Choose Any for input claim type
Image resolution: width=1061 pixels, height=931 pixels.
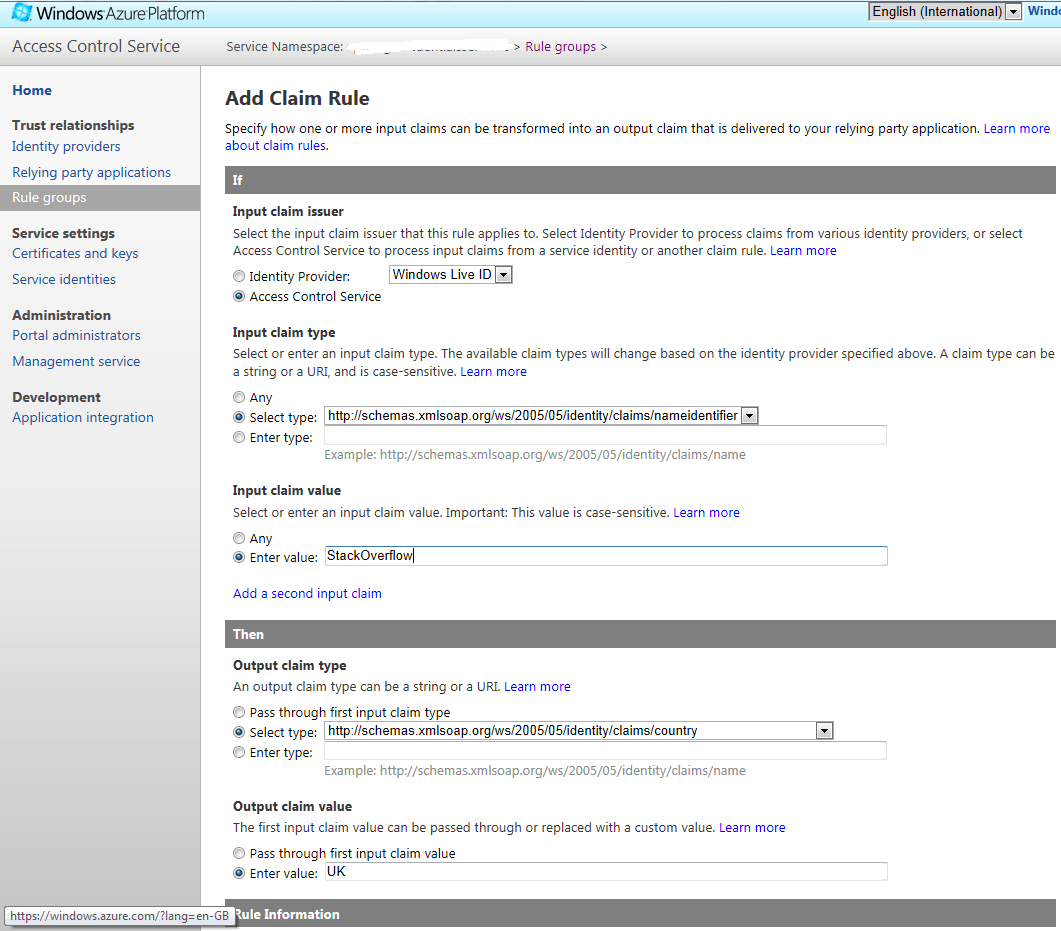[239, 397]
